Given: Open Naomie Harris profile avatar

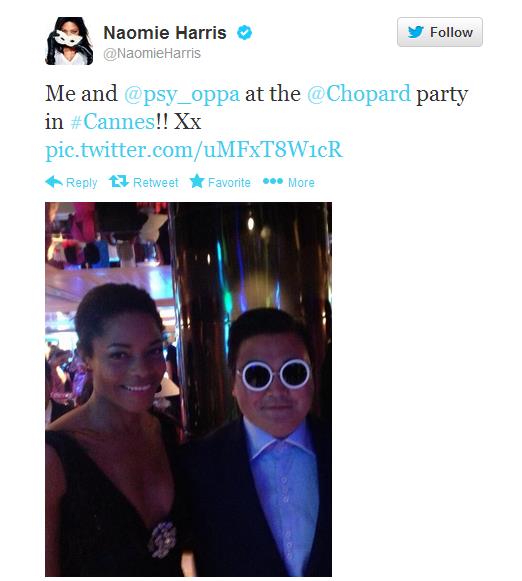Looking at the screenshot, I should click(69, 41).
